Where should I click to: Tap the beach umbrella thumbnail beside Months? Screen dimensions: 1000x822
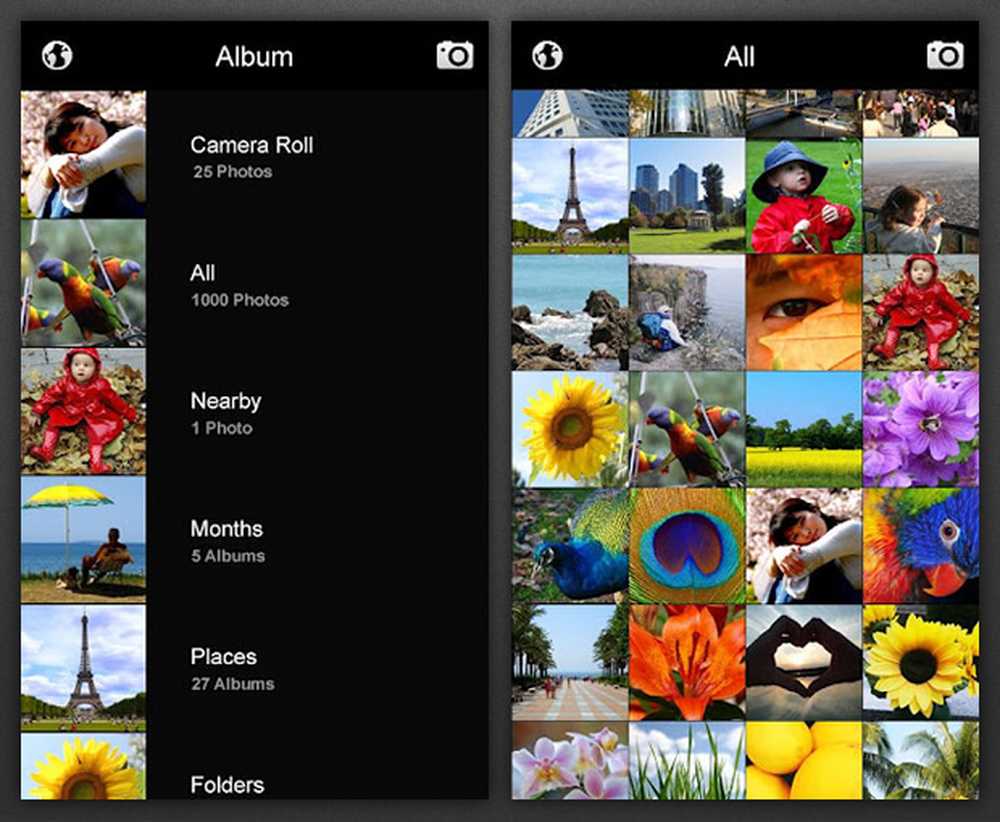click(x=84, y=539)
